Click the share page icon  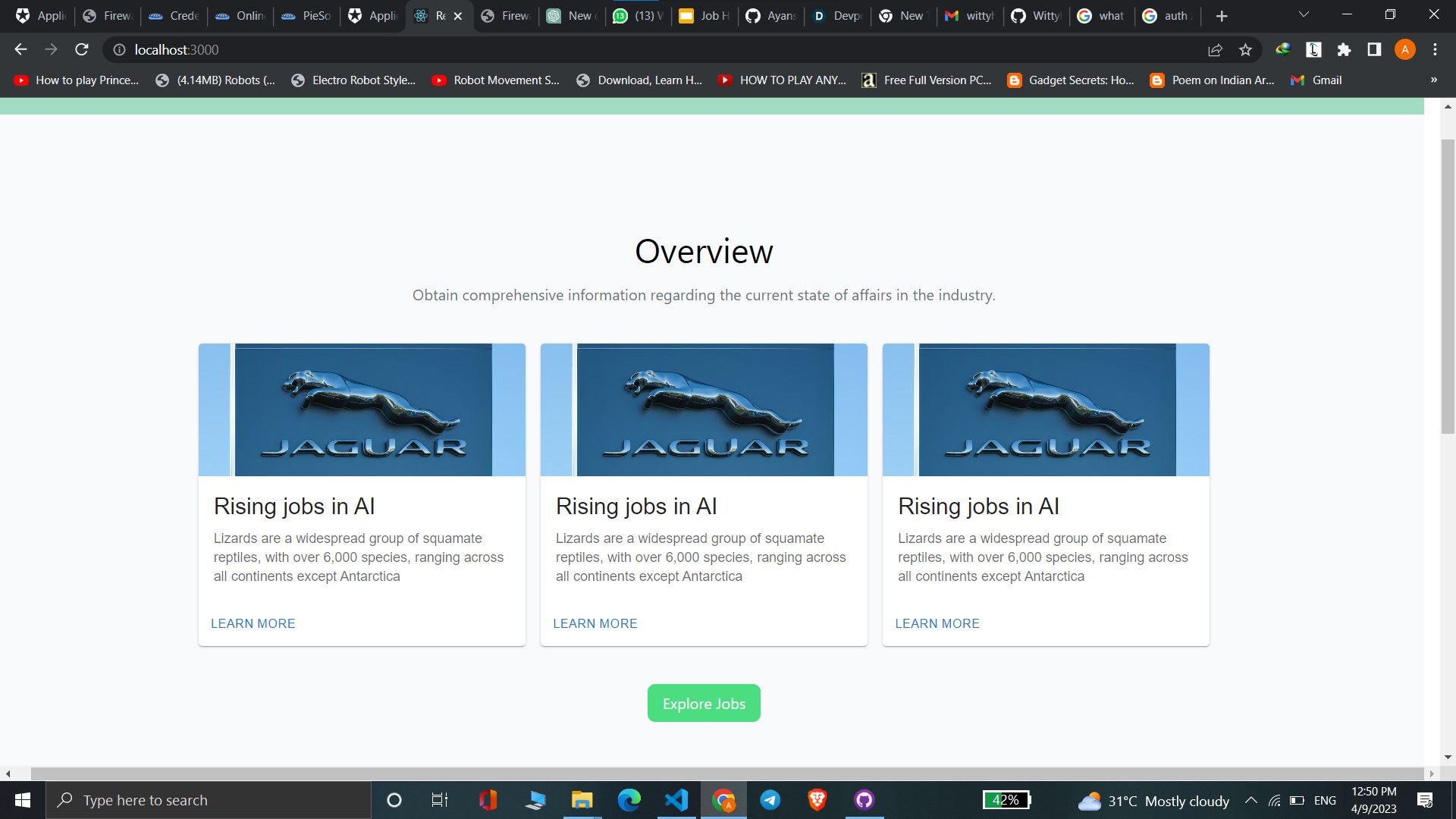(x=1215, y=49)
